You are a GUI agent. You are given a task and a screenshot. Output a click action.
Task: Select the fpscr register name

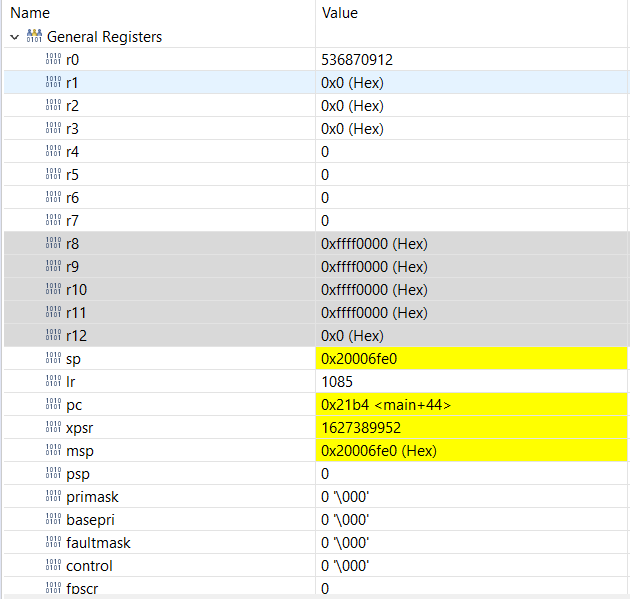coord(82,589)
